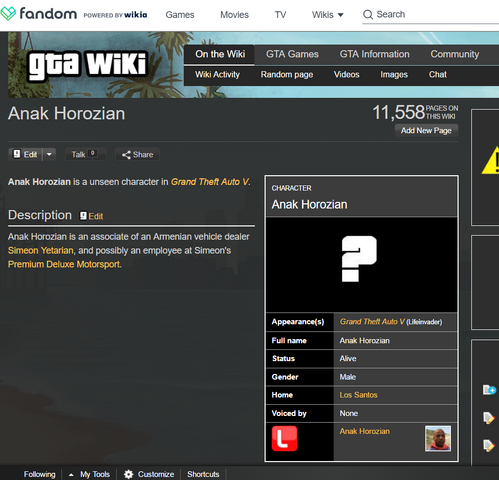Open the Videos section

(346, 74)
